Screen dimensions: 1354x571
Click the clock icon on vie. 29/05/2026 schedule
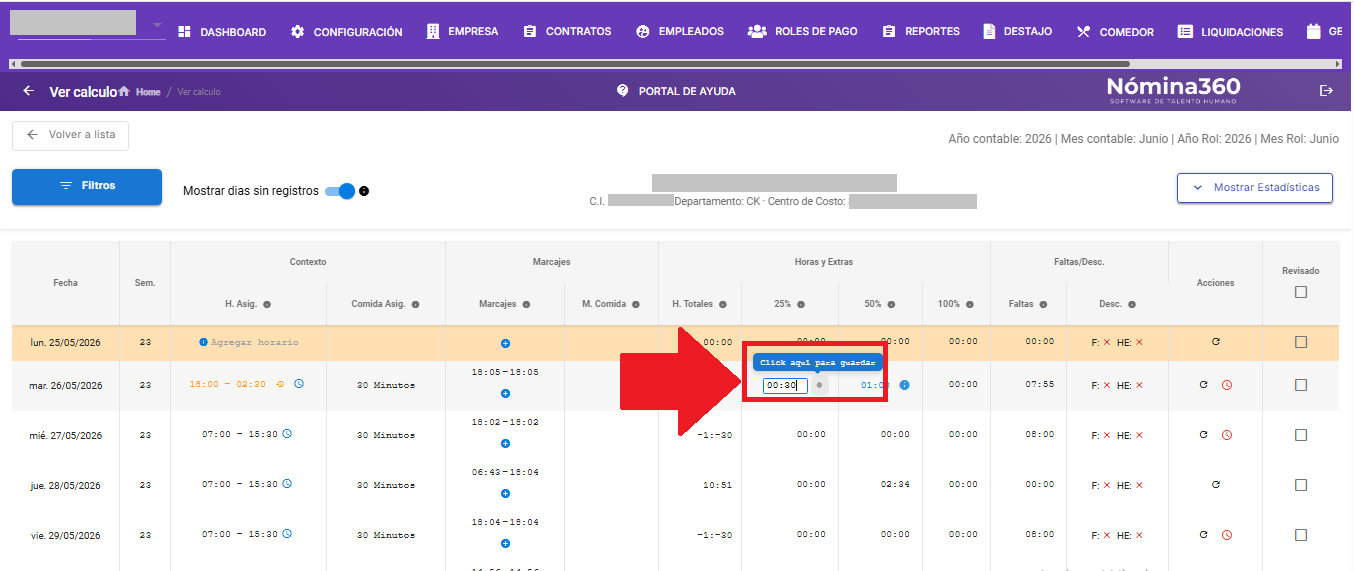(287, 534)
